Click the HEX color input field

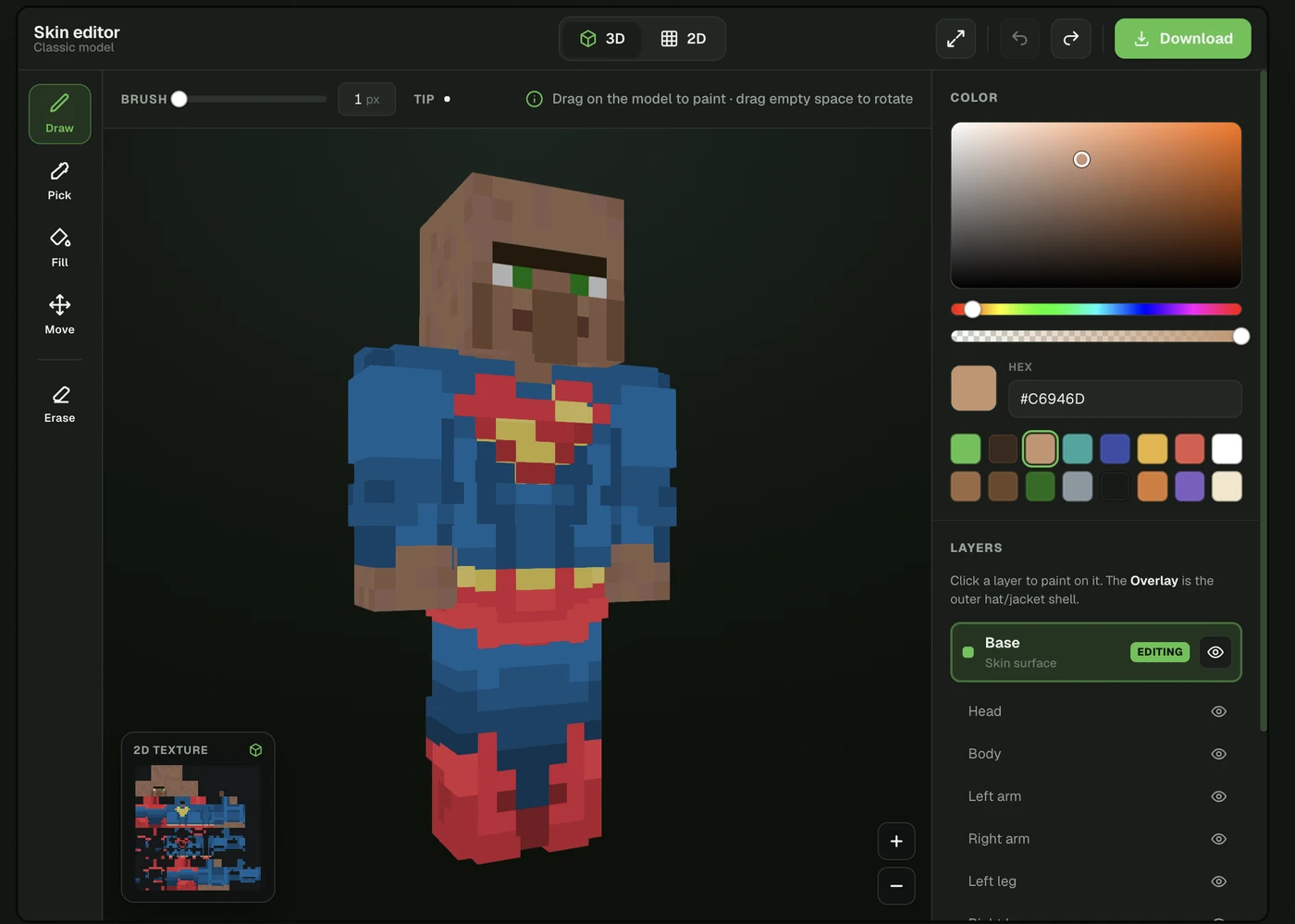pyautogui.click(x=1125, y=399)
